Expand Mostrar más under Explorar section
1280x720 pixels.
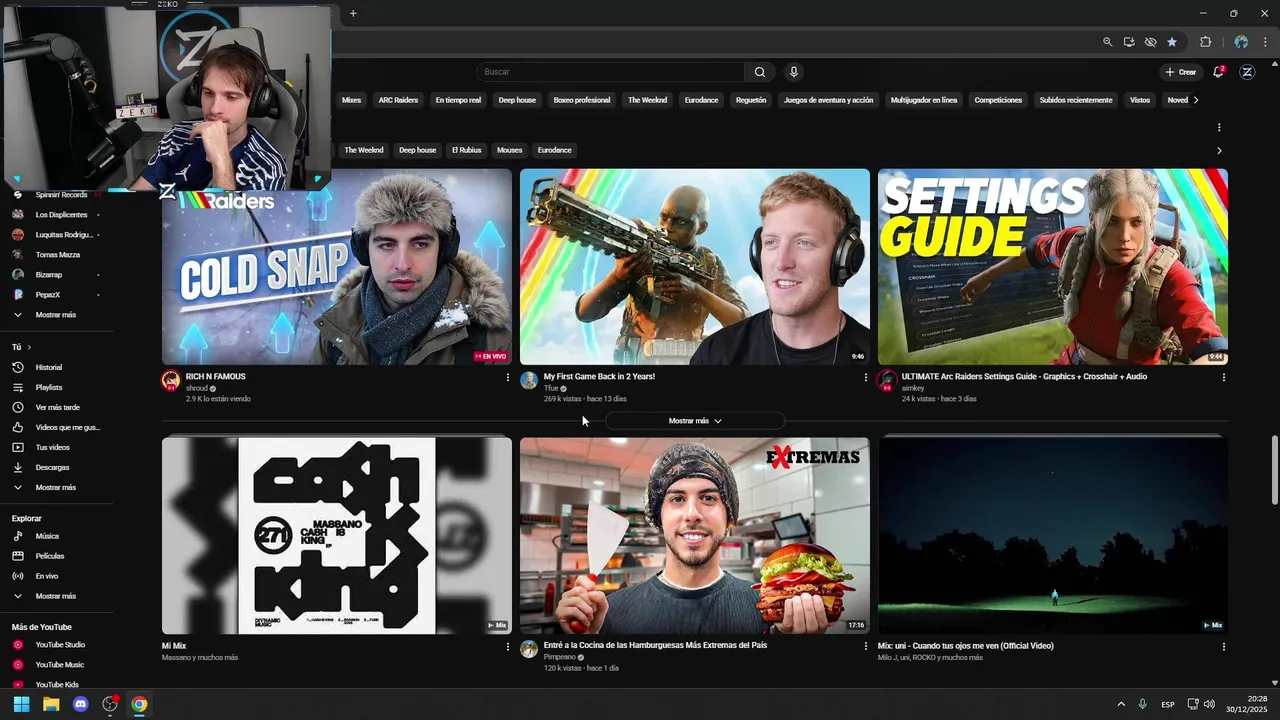pos(56,596)
